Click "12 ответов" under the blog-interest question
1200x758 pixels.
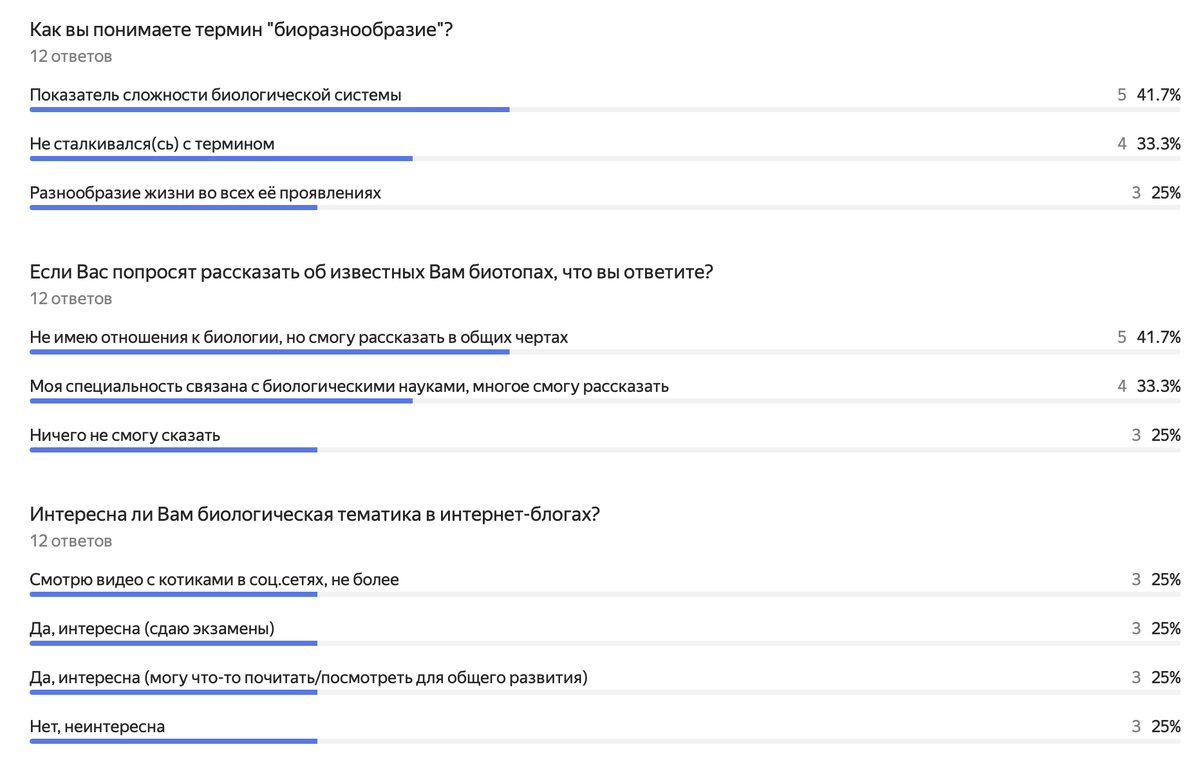coord(71,541)
